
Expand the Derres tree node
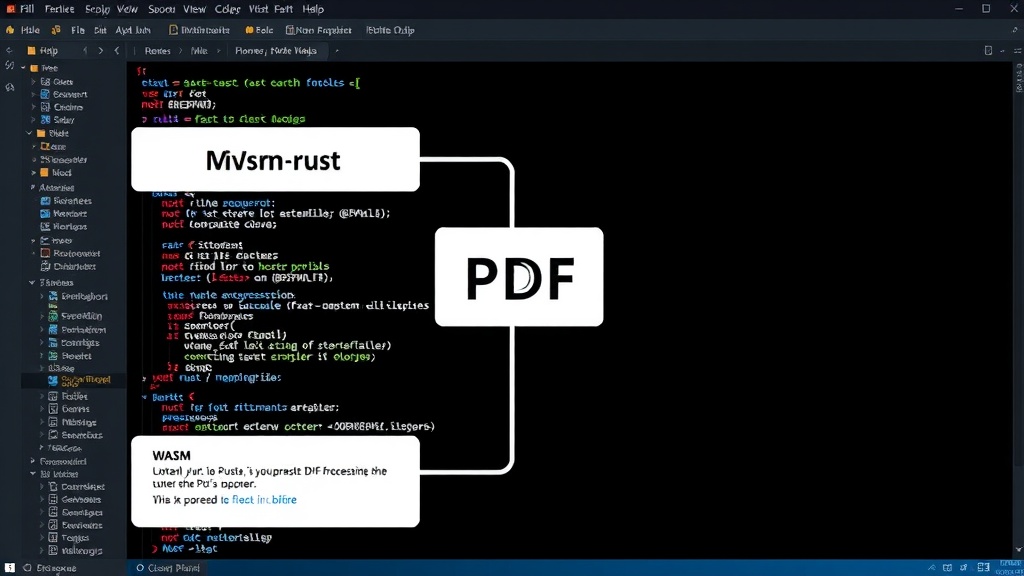42,409
